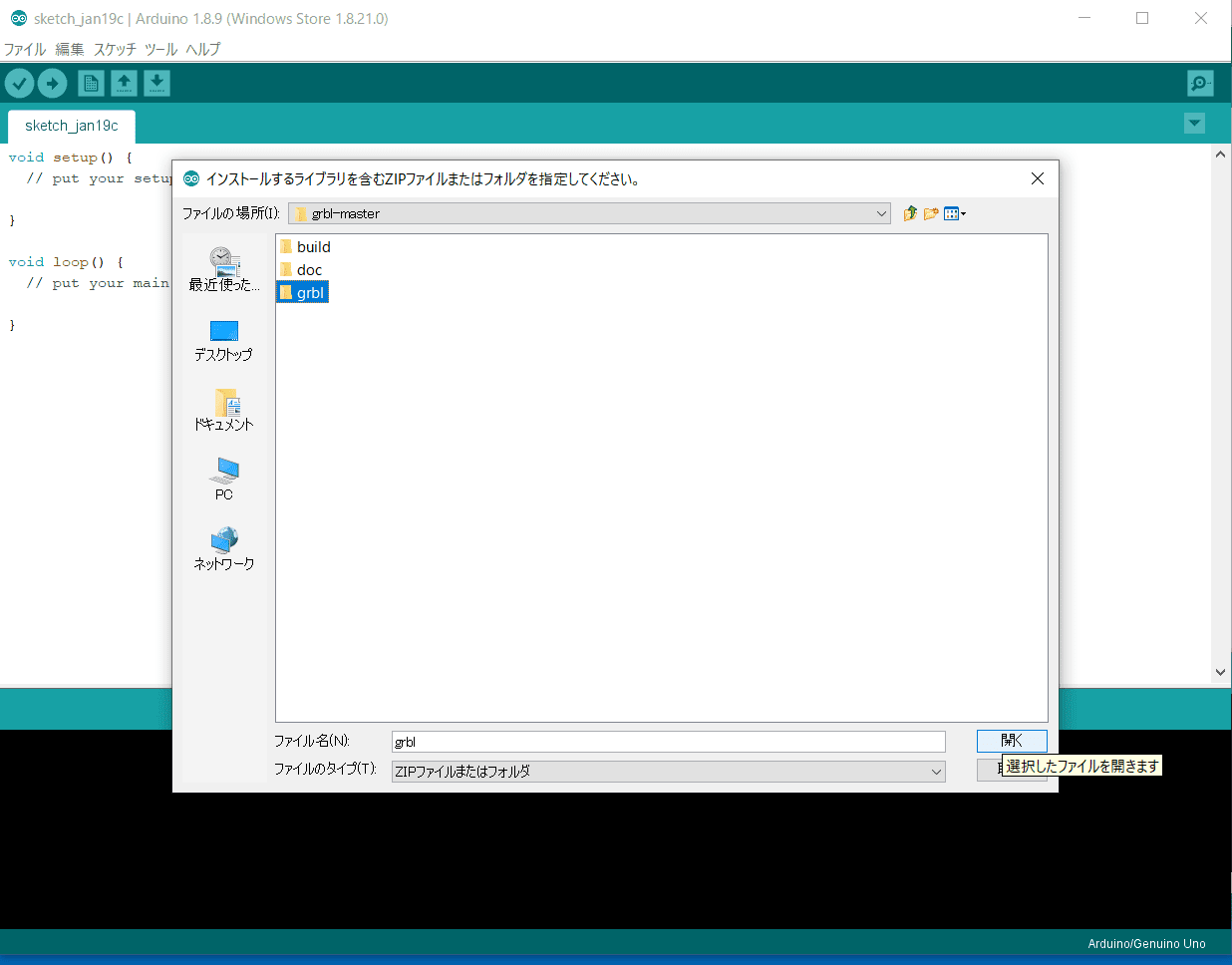Open the ヘルプ menu
1232x965 pixels.
[x=203, y=49]
